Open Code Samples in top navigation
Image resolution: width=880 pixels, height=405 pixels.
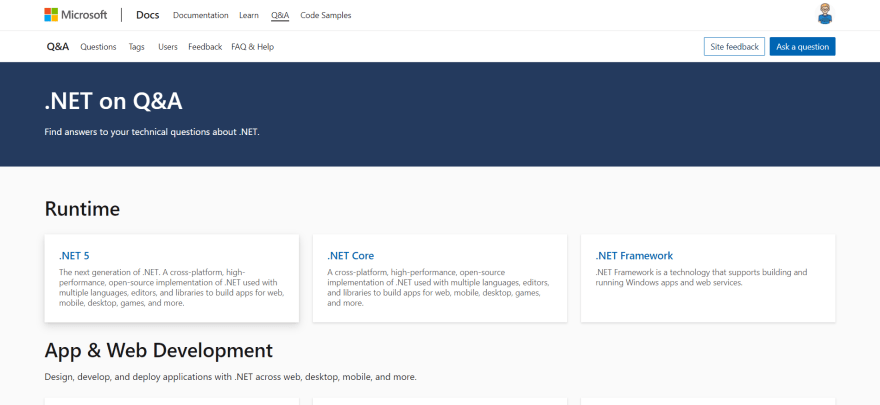pos(326,15)
